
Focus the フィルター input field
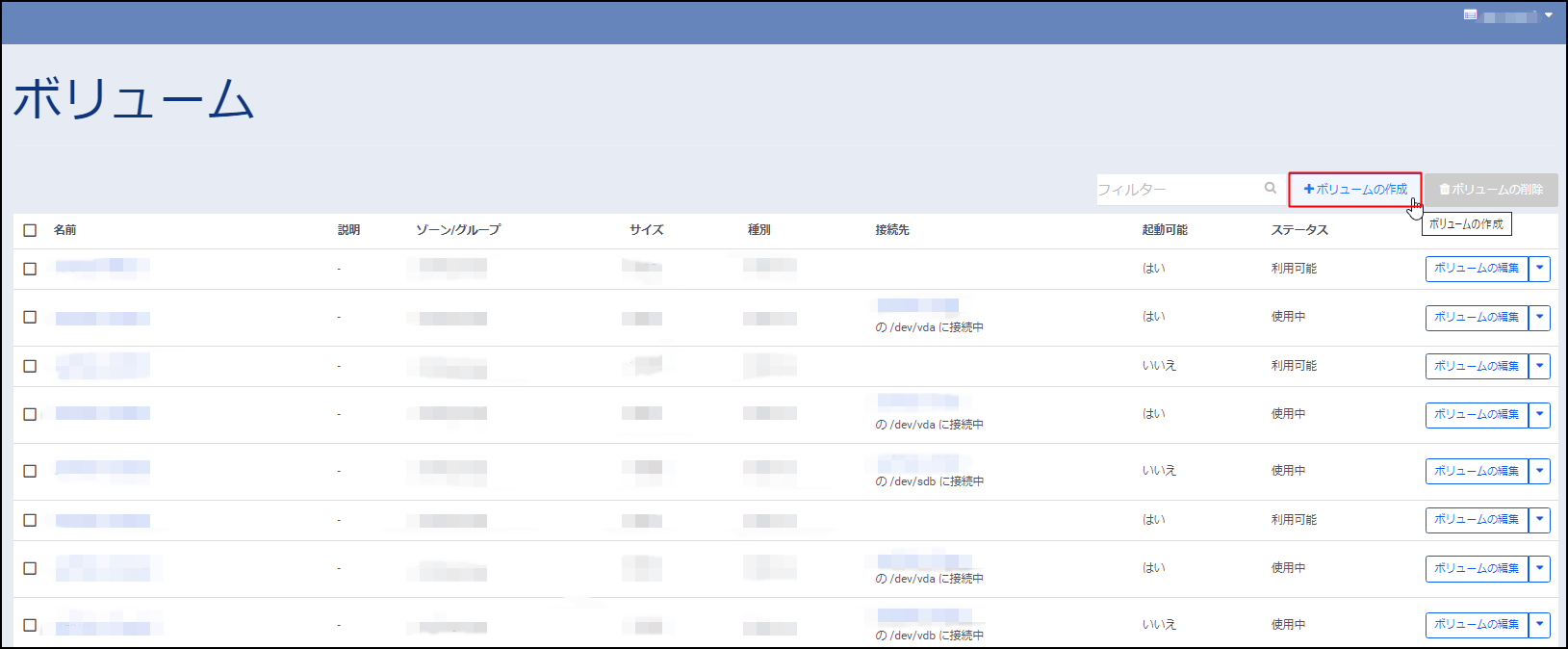1178,190
